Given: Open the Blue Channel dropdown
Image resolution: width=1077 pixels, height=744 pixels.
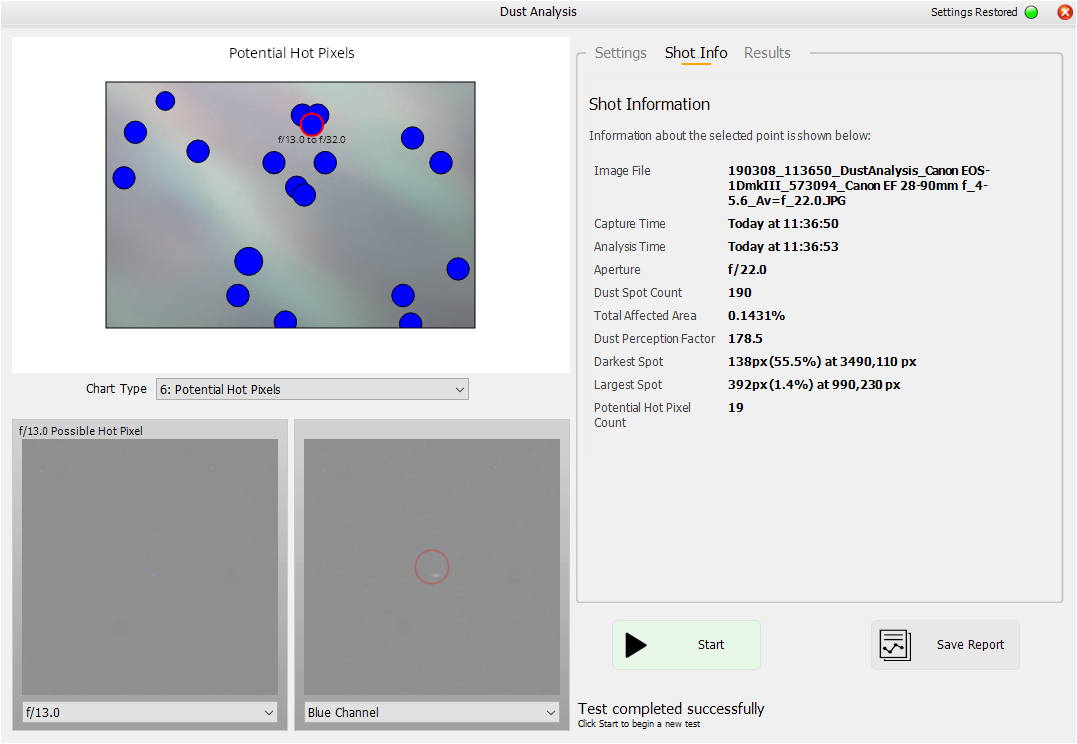Looking at the screenshot, I should 431,712.
